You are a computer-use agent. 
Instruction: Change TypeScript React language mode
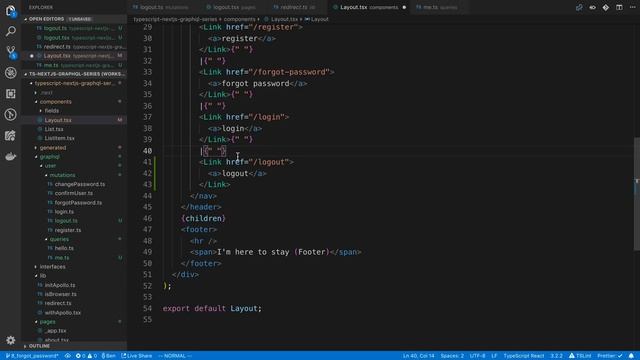pyautogui.click(x=523, y=356)
